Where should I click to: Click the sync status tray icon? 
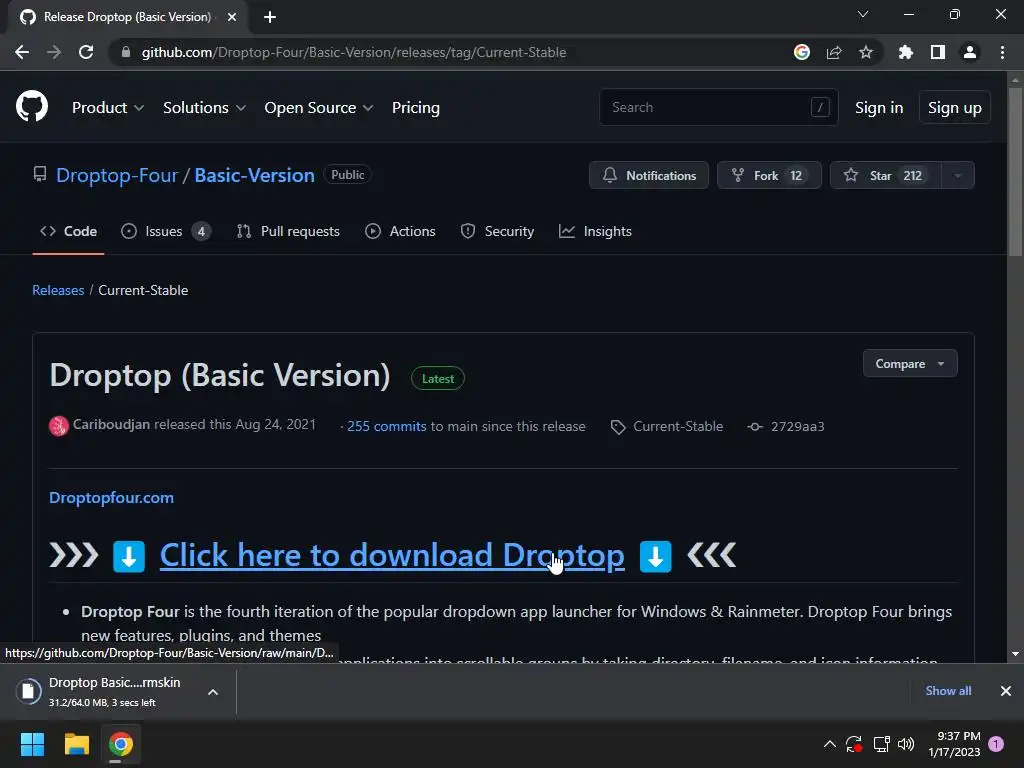point(854,744)
